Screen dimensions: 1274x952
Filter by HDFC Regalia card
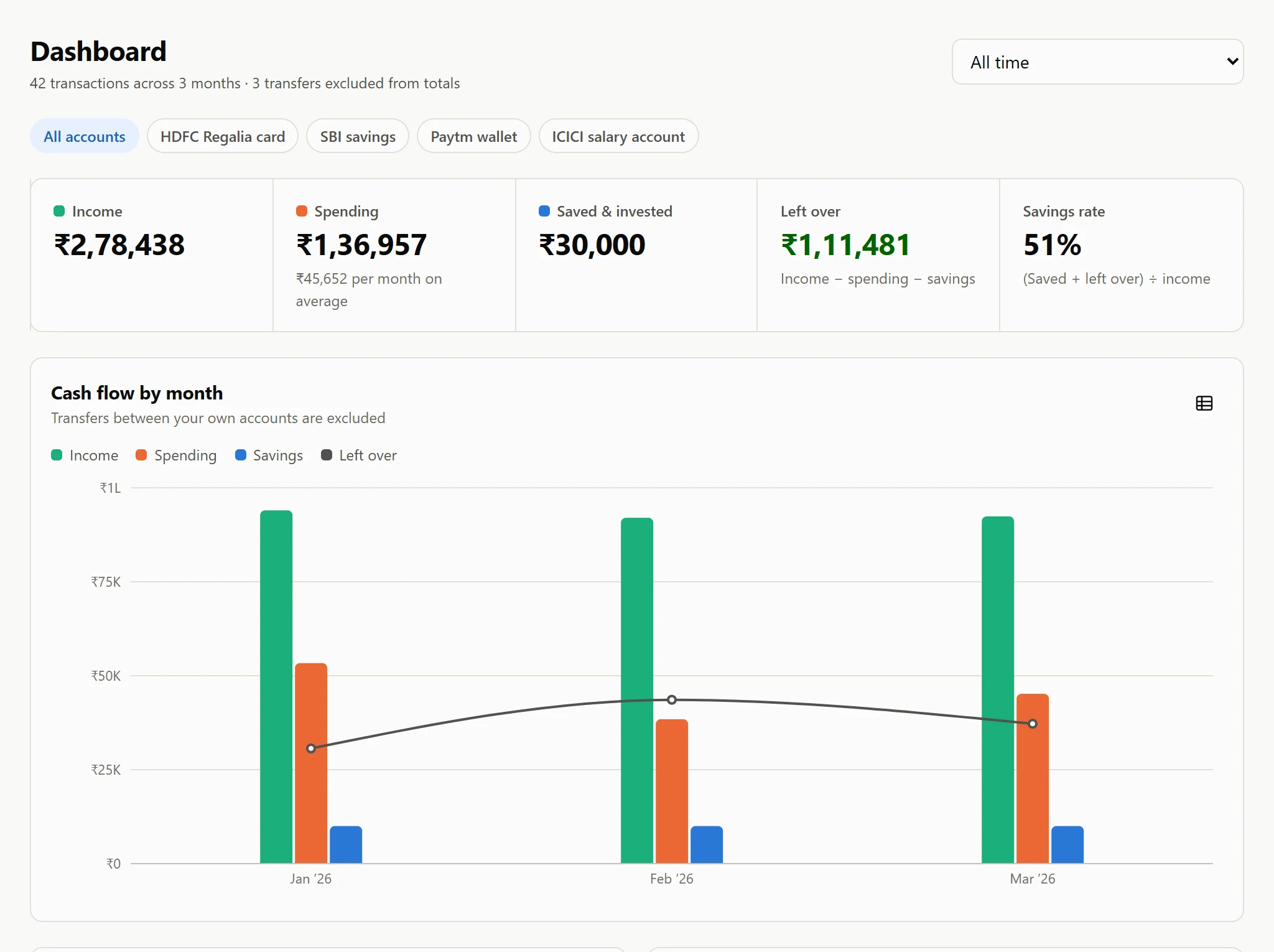[223, 136]
